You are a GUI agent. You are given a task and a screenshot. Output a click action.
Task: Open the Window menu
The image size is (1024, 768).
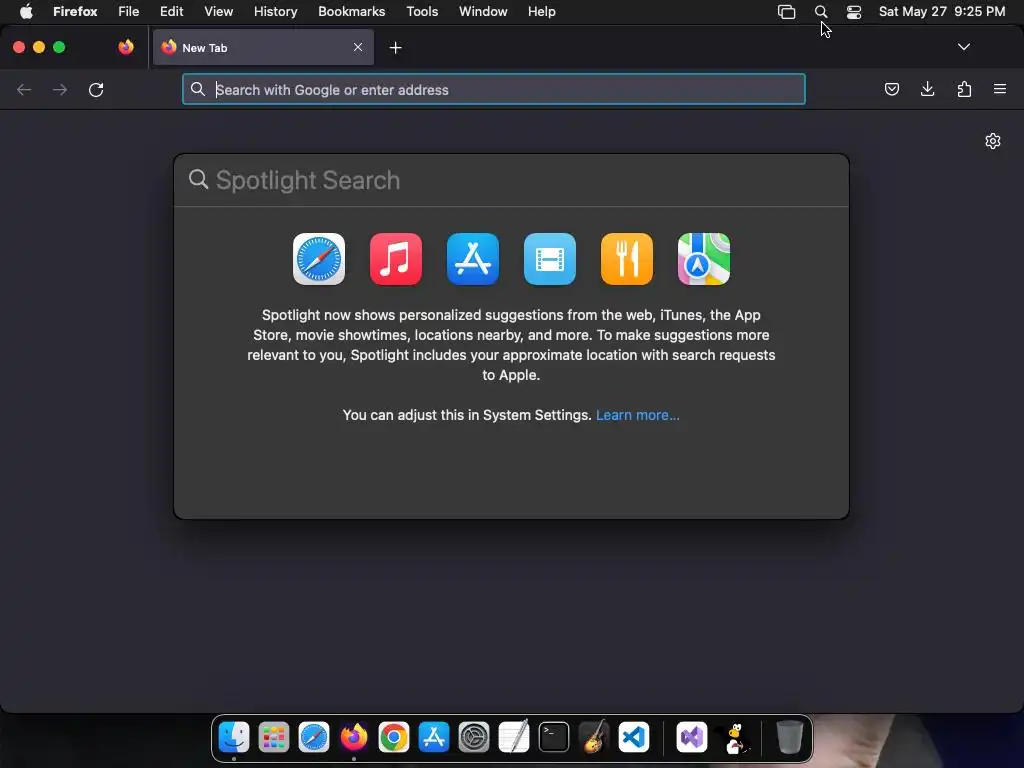[x=483, y=12]
